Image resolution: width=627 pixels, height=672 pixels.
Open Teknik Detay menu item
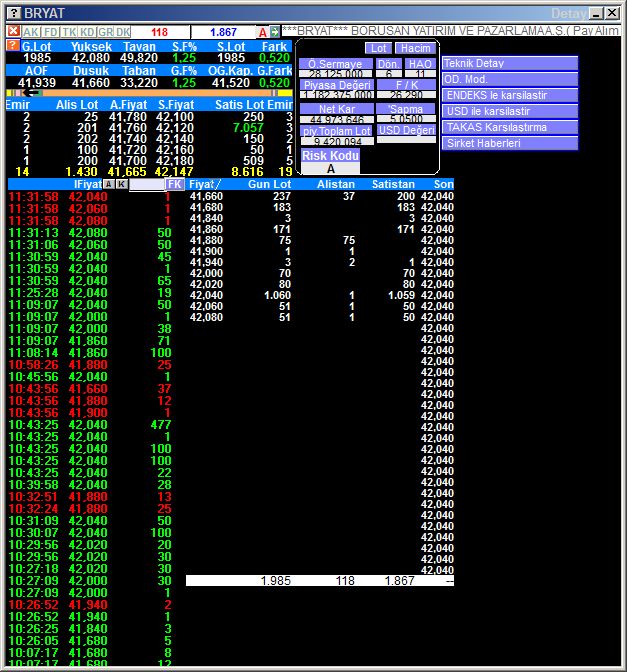510,63
